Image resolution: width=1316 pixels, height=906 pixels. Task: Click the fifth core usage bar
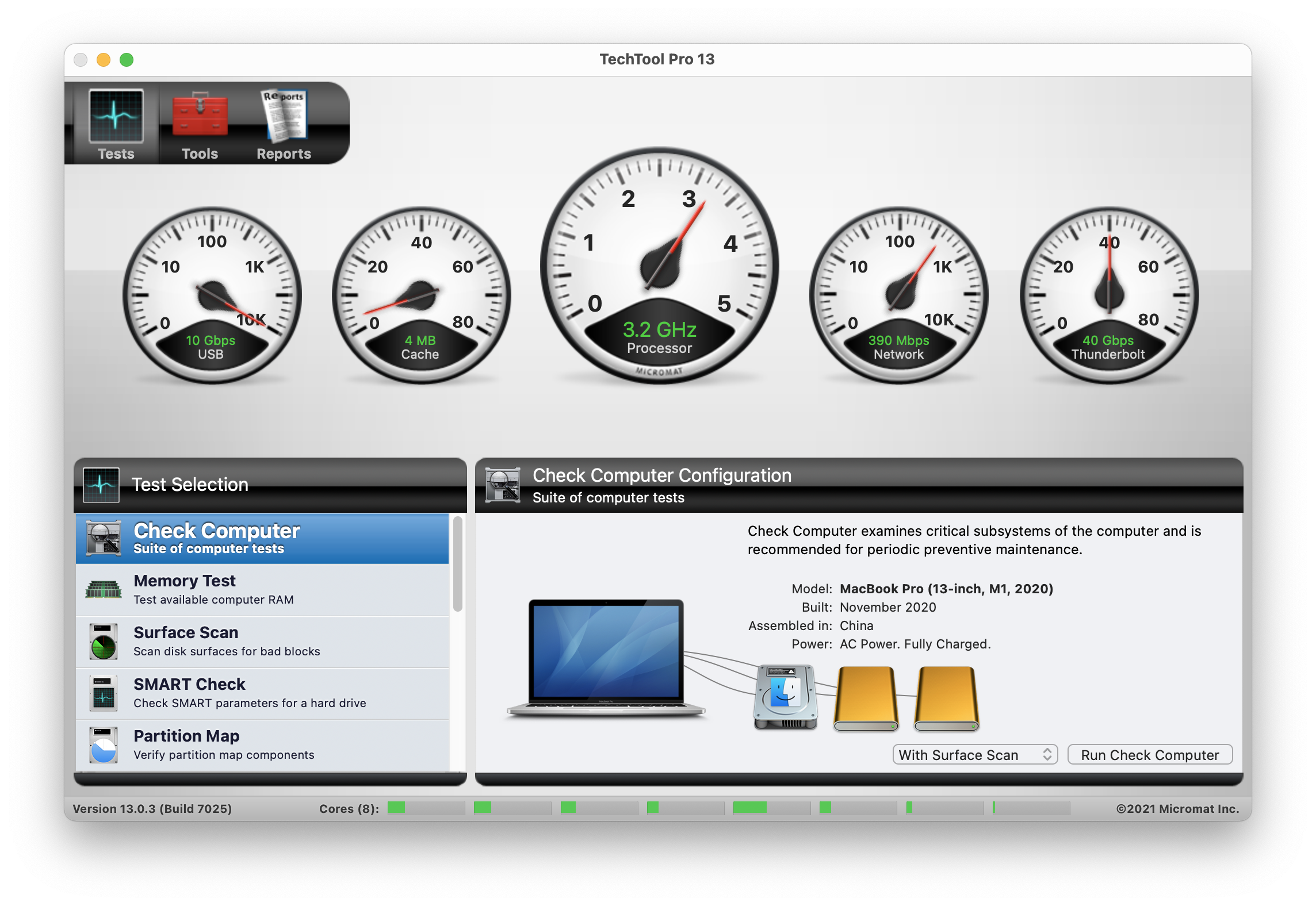click(x=772, y=808)
